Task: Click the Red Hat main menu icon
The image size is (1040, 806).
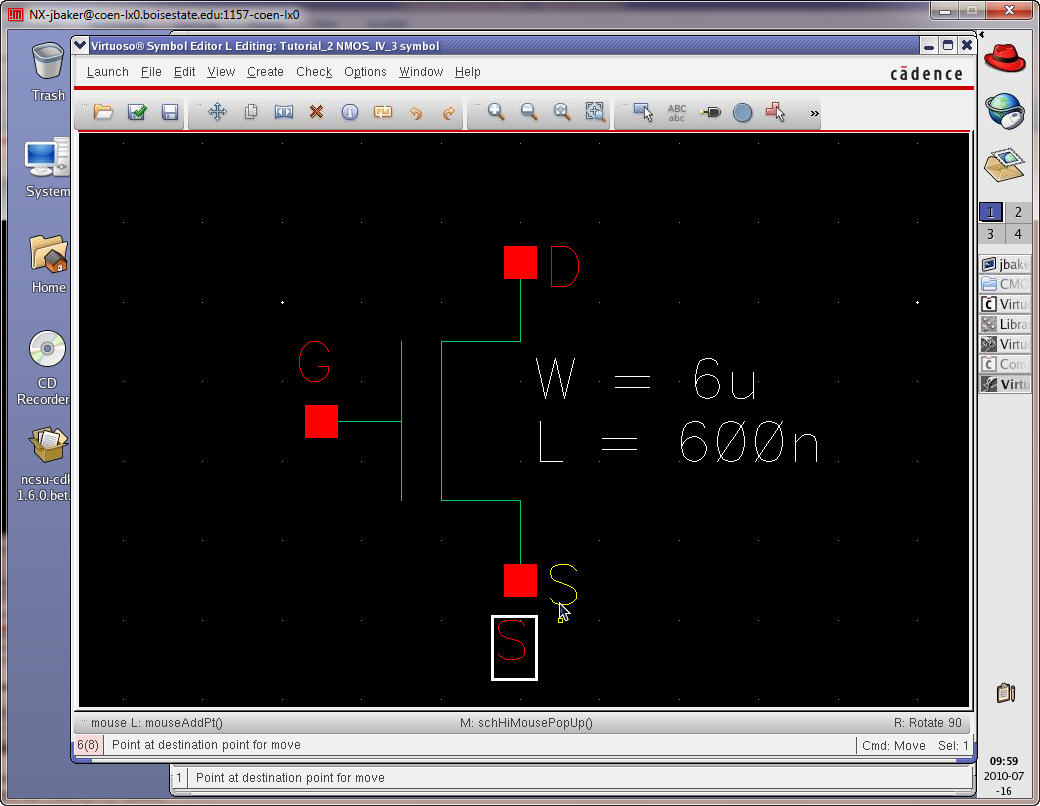Action: click(1005, 56)
